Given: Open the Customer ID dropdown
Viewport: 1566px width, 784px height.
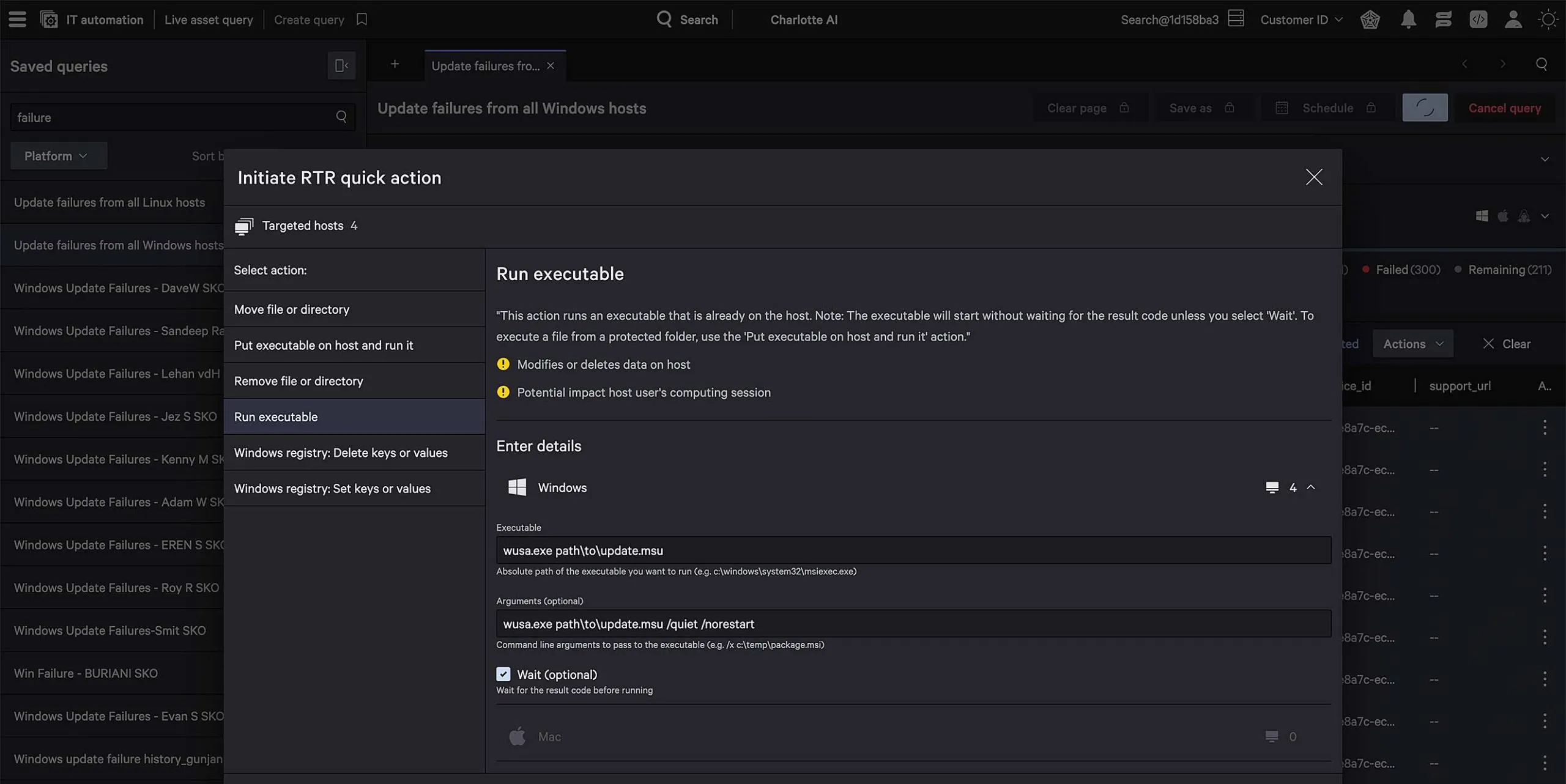Looking at the screenshot, I should [1302, 20].
